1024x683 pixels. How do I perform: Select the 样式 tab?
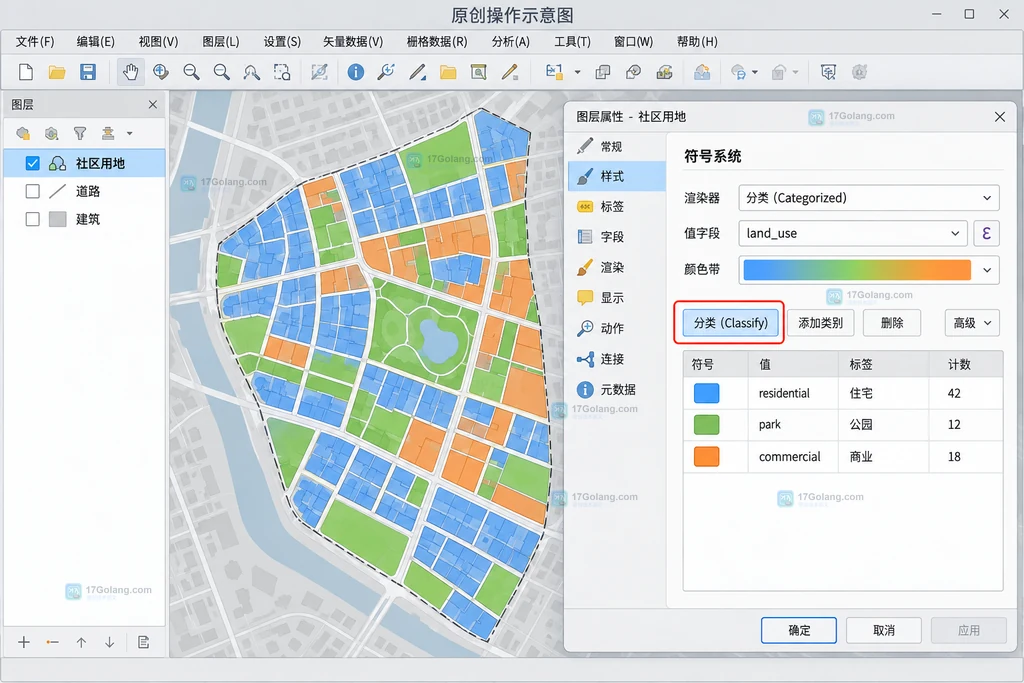pos(616,176)
